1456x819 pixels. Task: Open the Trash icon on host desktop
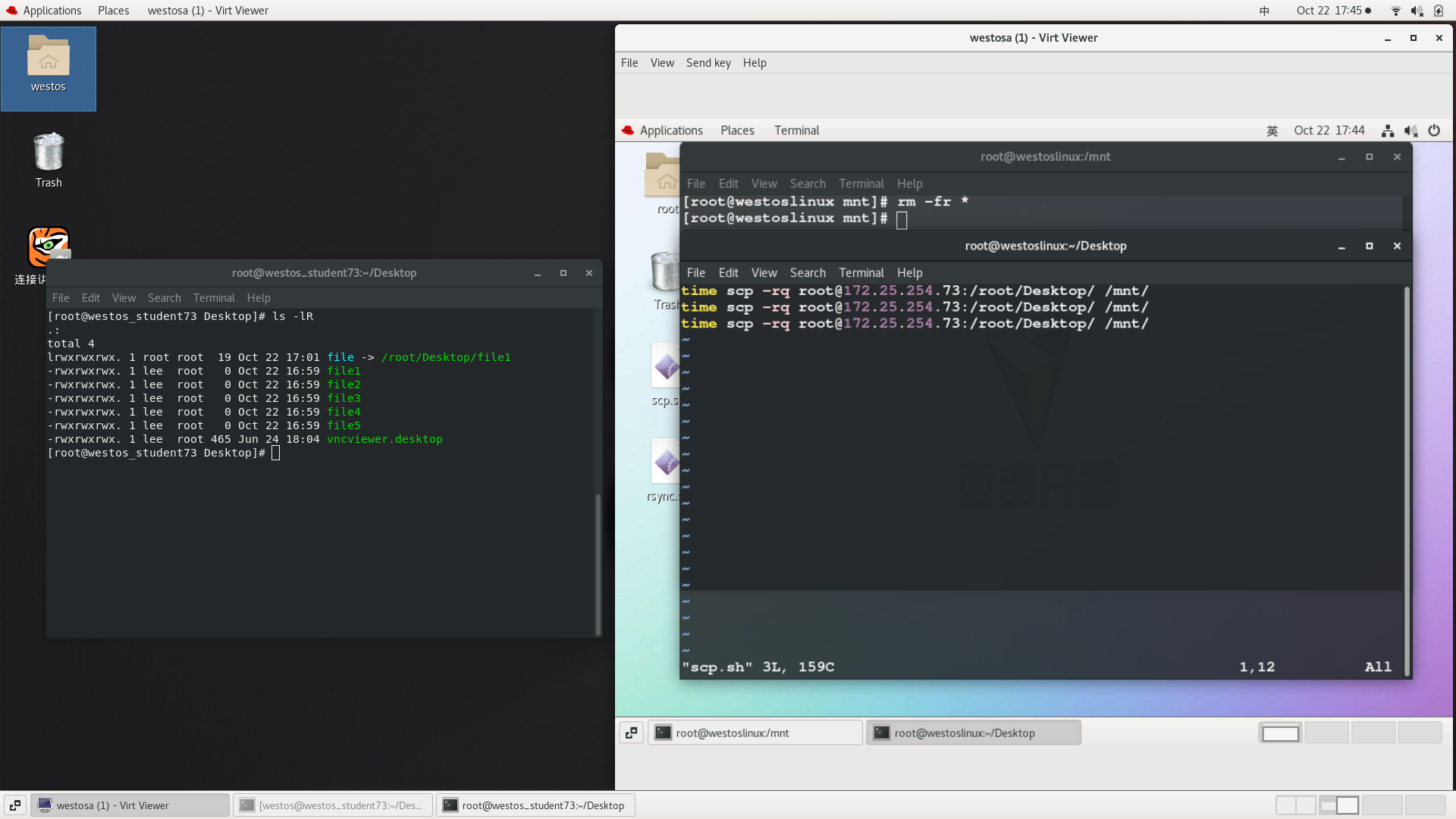49,152
